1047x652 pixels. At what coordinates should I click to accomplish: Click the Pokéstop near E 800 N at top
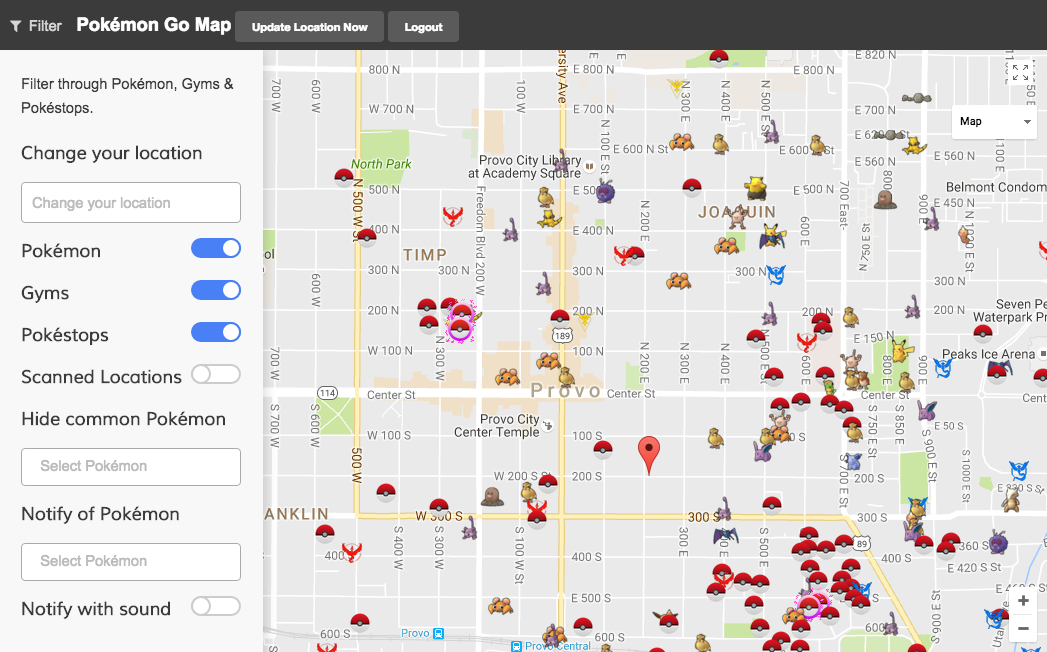718,59
